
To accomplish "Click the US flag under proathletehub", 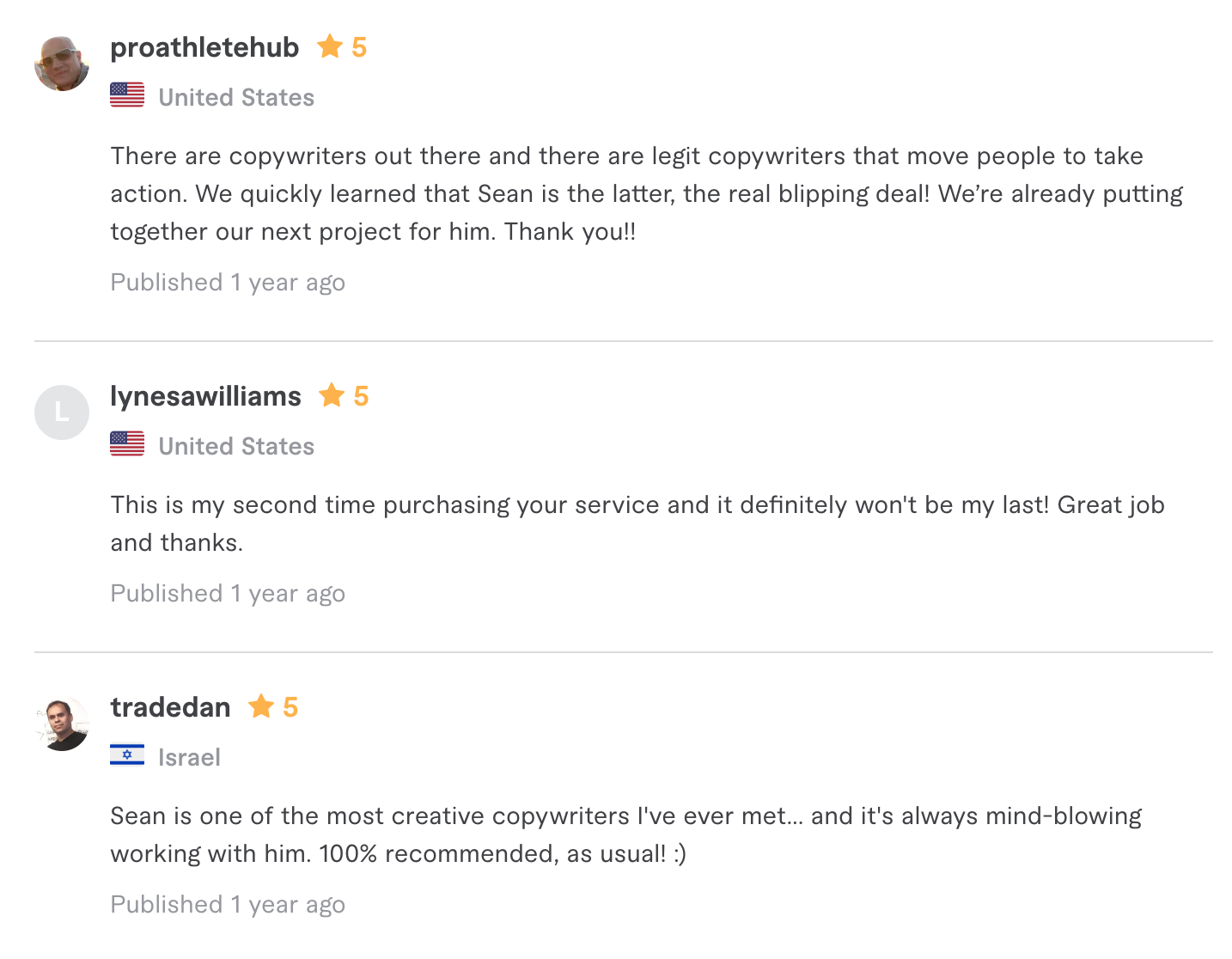I will point(127,95).
